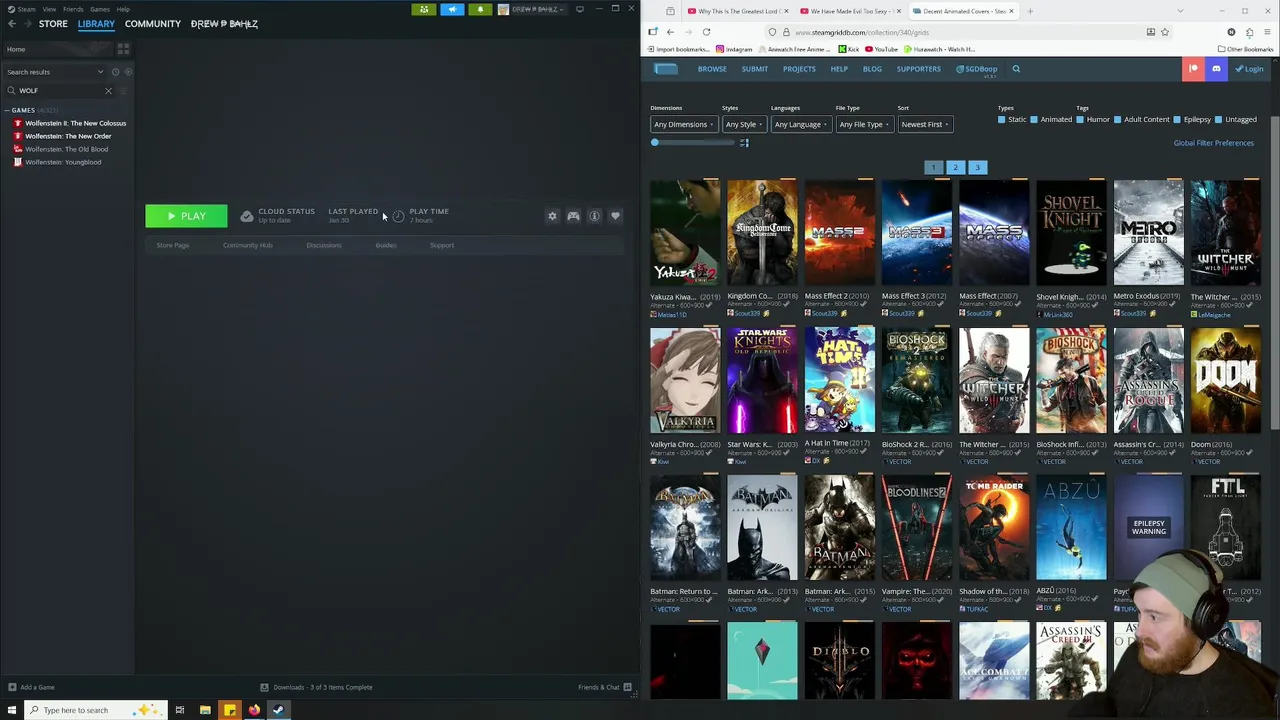Open the Any Style dropdown
Screen dimensions: 1280x720
click(x=743, y=125)
